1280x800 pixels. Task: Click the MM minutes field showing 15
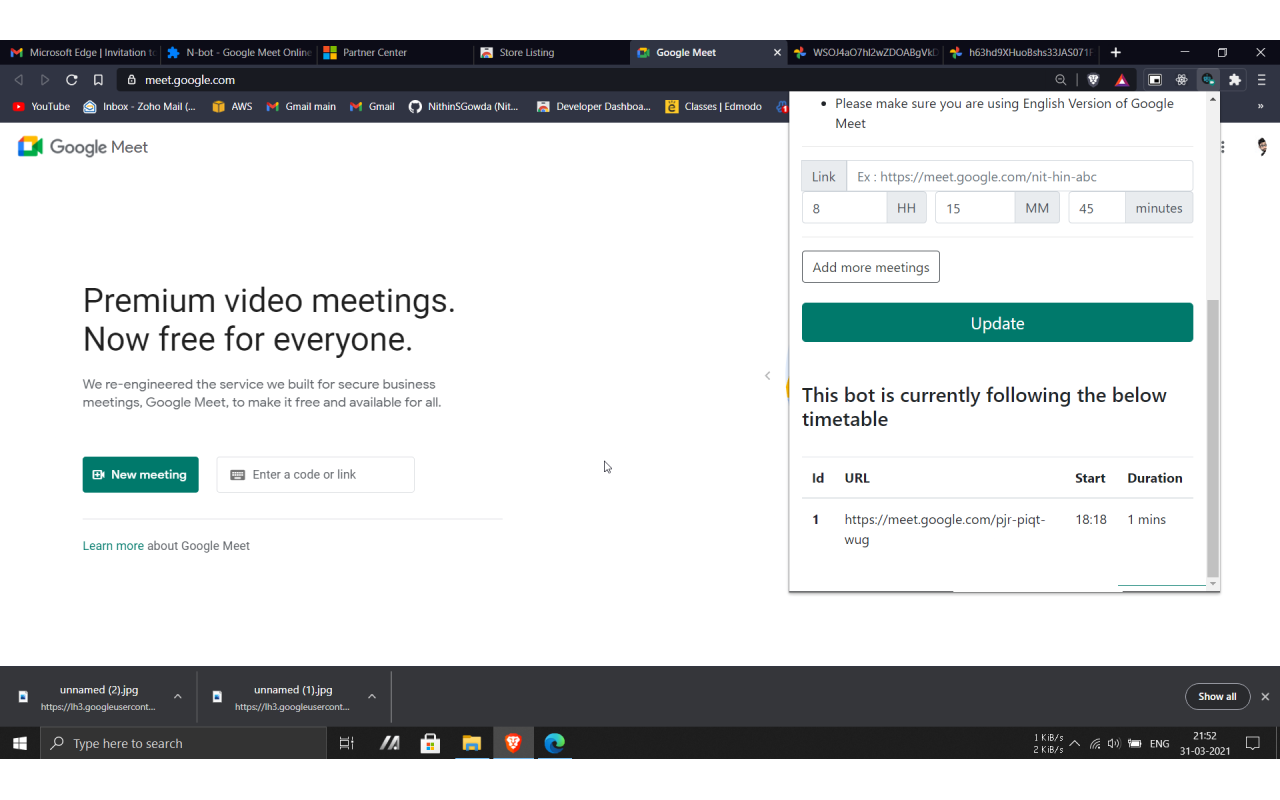coord(975,208)
